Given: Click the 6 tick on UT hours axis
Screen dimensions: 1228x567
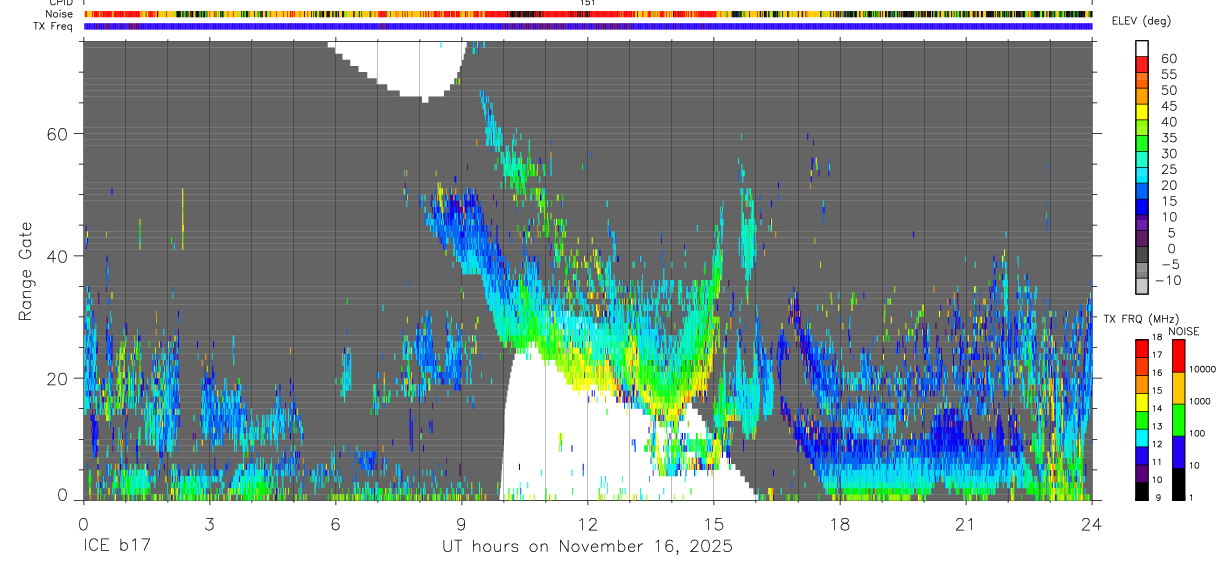Looking at the screenshot, I should coord(335,523).
